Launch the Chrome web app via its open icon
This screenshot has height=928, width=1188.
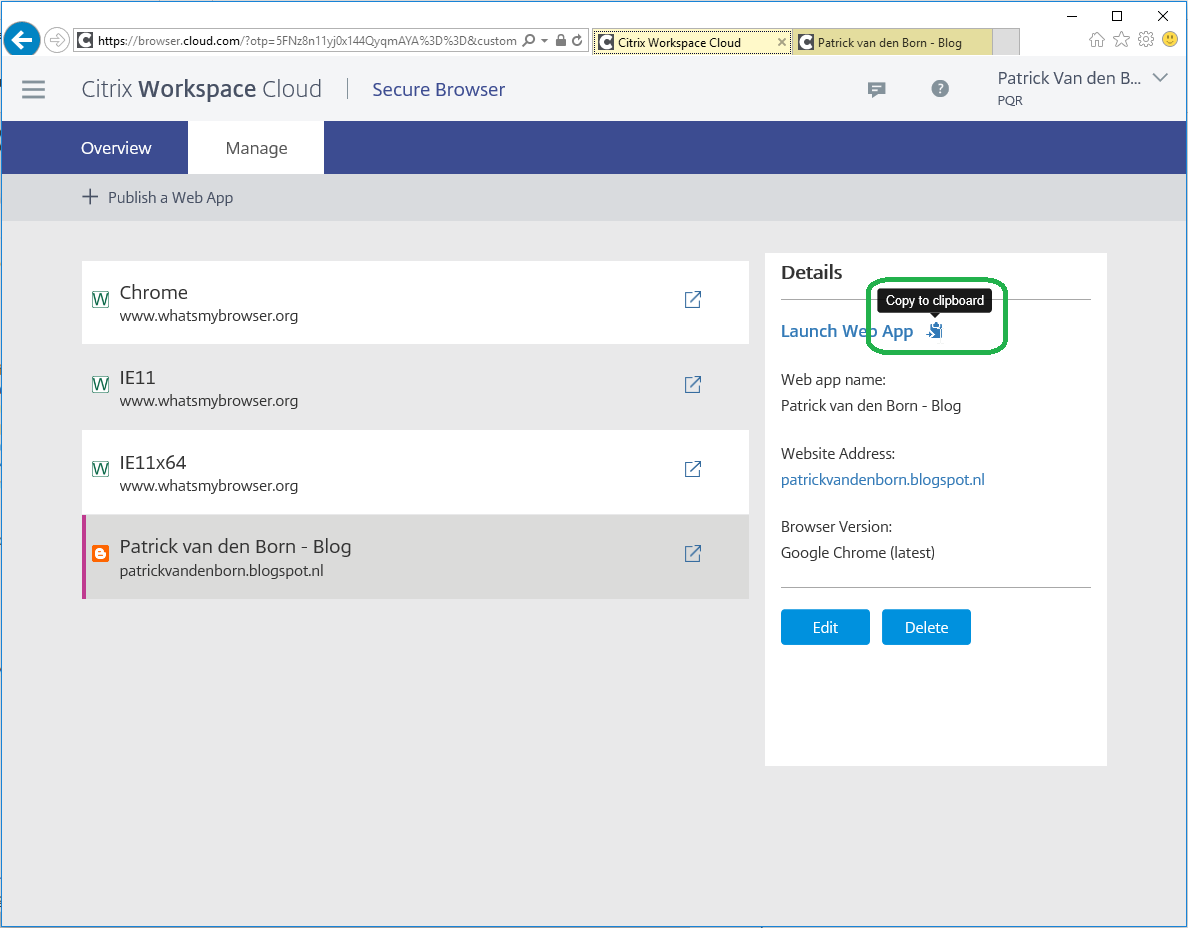pyautogui.click(x=692, y=300)
